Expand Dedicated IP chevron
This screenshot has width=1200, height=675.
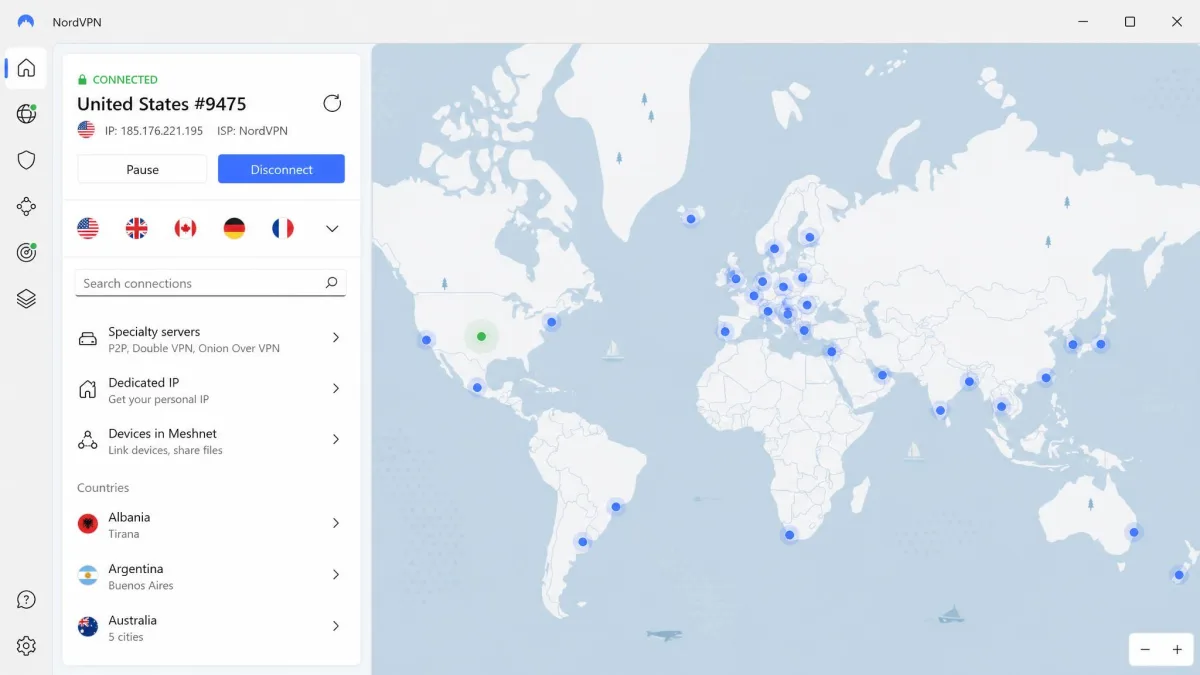[336, 389]
